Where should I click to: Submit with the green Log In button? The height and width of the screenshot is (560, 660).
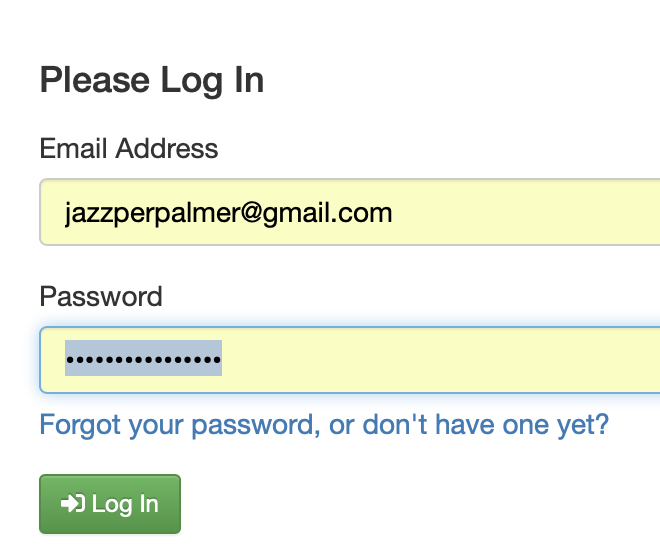point(110,504)
